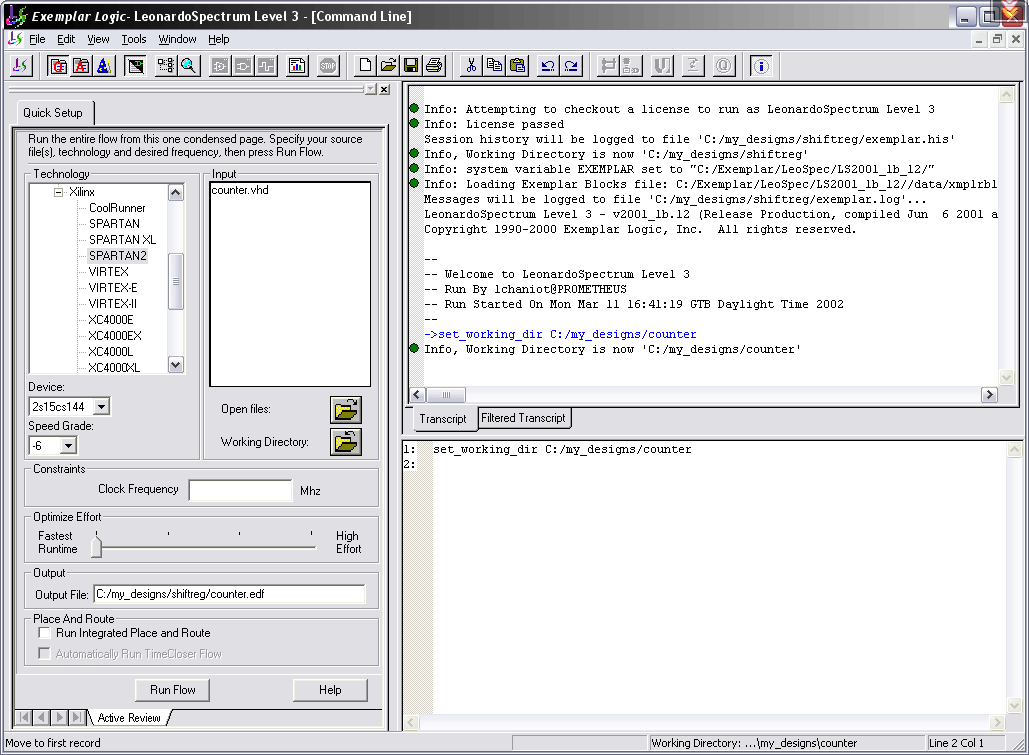Click the Open files folder icon
1029x755 pixels.
pos(346,410)
